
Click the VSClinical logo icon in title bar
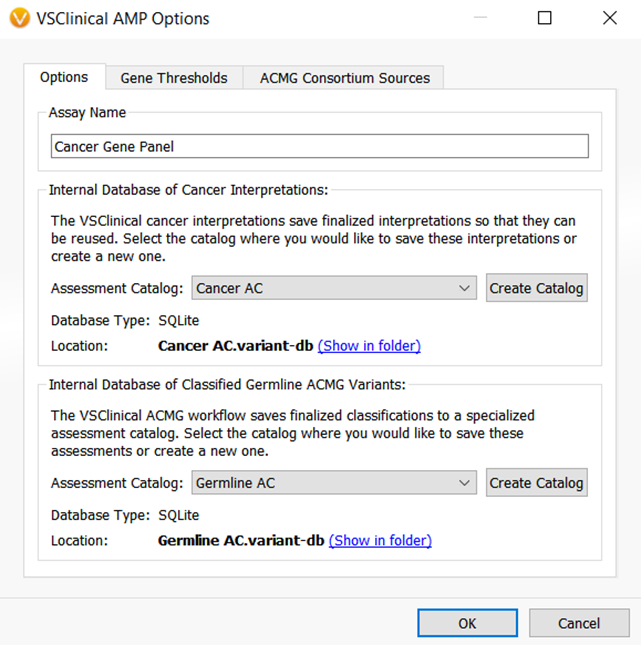click(17, 18)
